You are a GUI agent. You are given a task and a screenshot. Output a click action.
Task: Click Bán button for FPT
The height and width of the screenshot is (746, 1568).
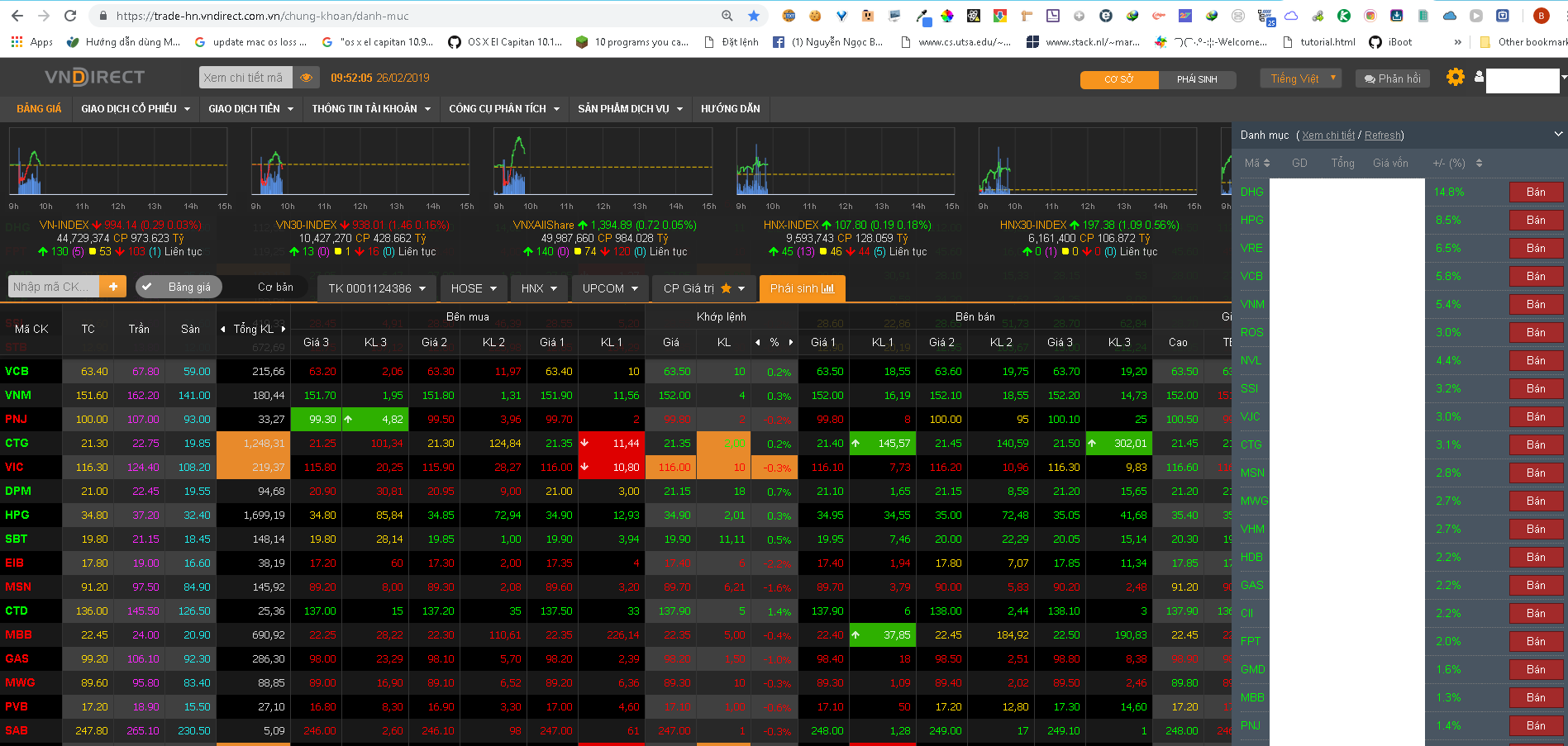pos(1536,641)
